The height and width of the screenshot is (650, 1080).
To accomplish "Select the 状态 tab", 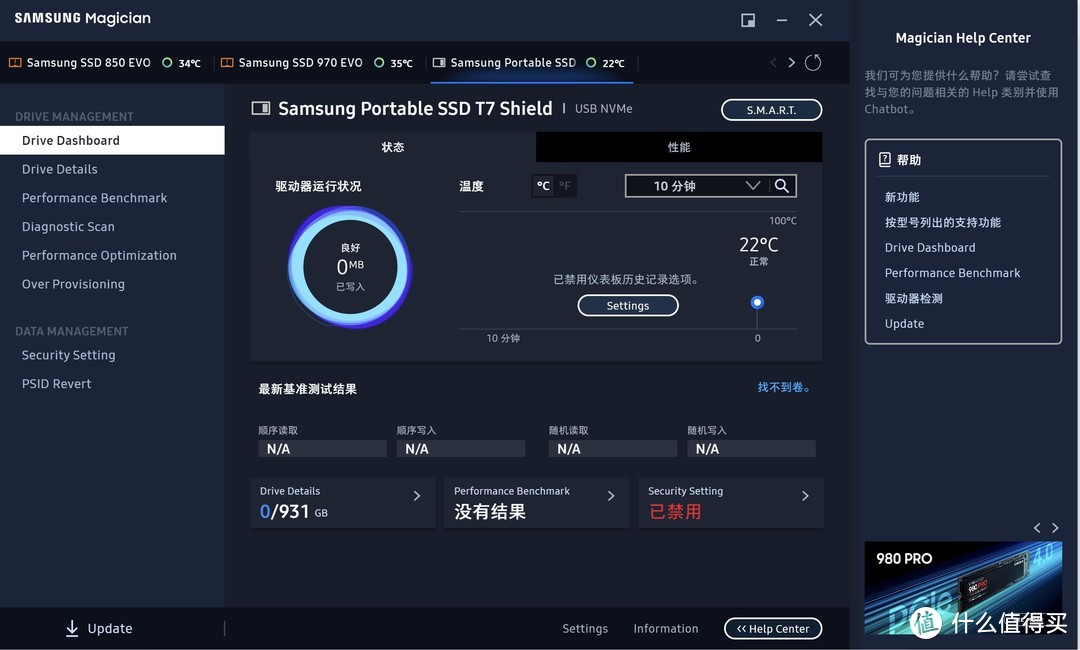I will [x=393, y=147].
